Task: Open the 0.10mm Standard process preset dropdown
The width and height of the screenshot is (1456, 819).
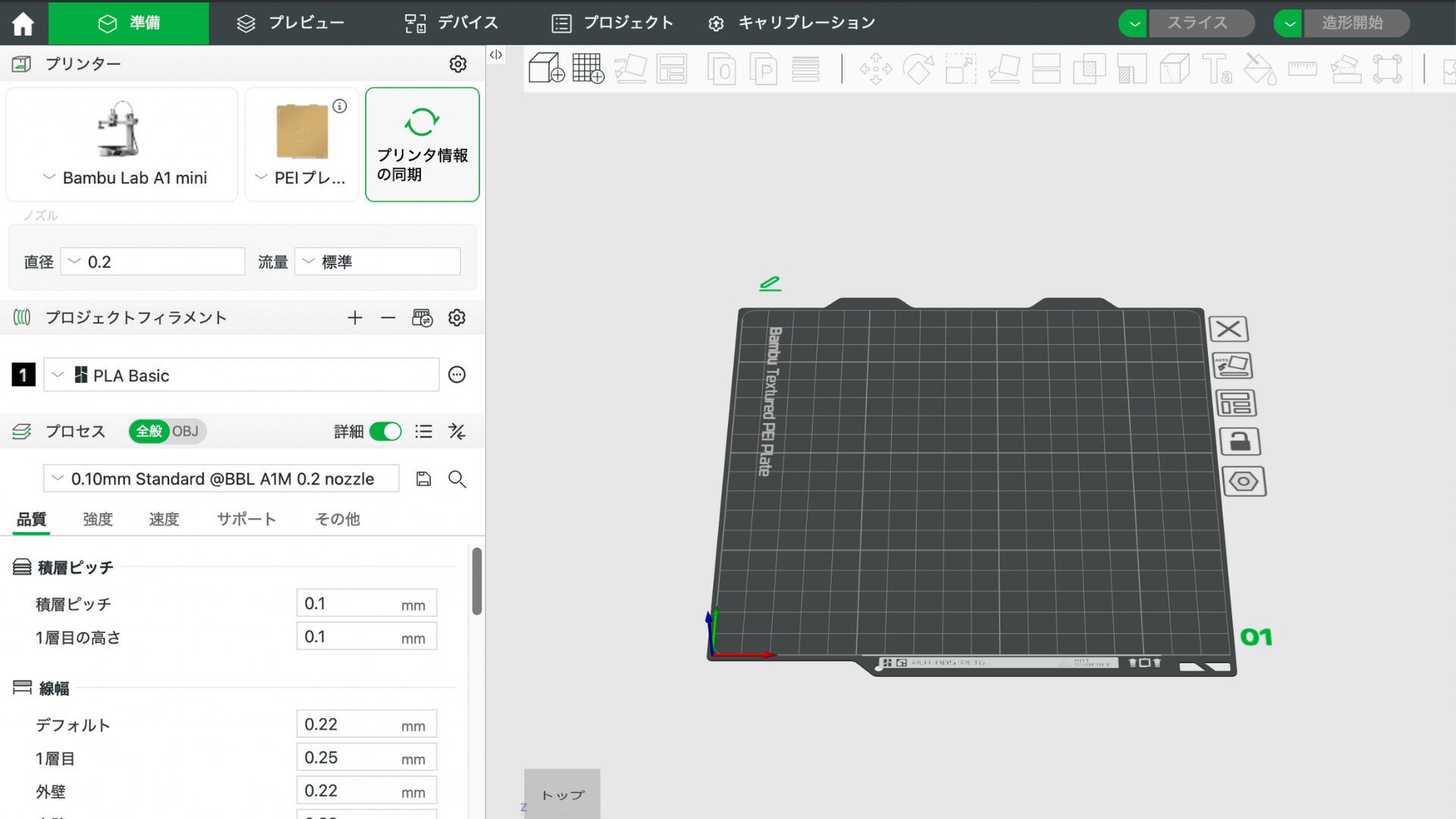Action: coord(221,479)
